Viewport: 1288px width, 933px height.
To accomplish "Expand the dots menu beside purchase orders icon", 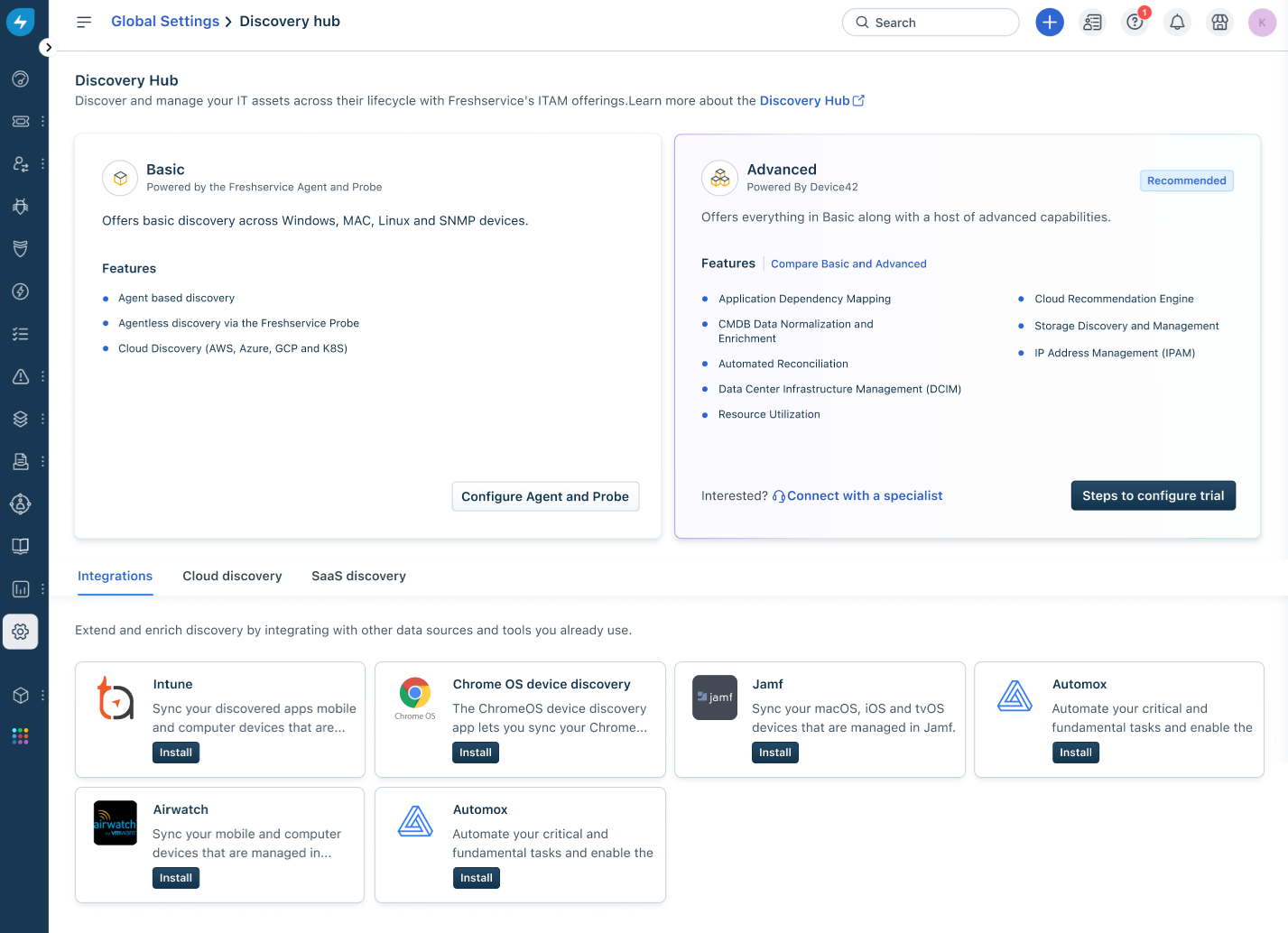I will pyautogui.click(x=42, y=461).
